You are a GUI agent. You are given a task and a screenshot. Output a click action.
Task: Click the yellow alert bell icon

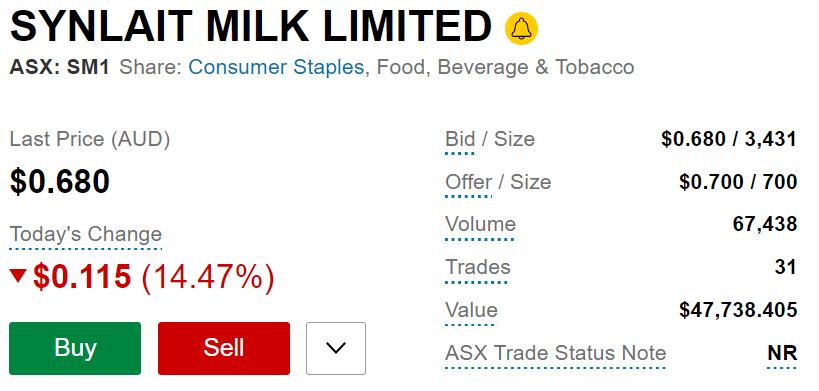[x=521, y=28]
